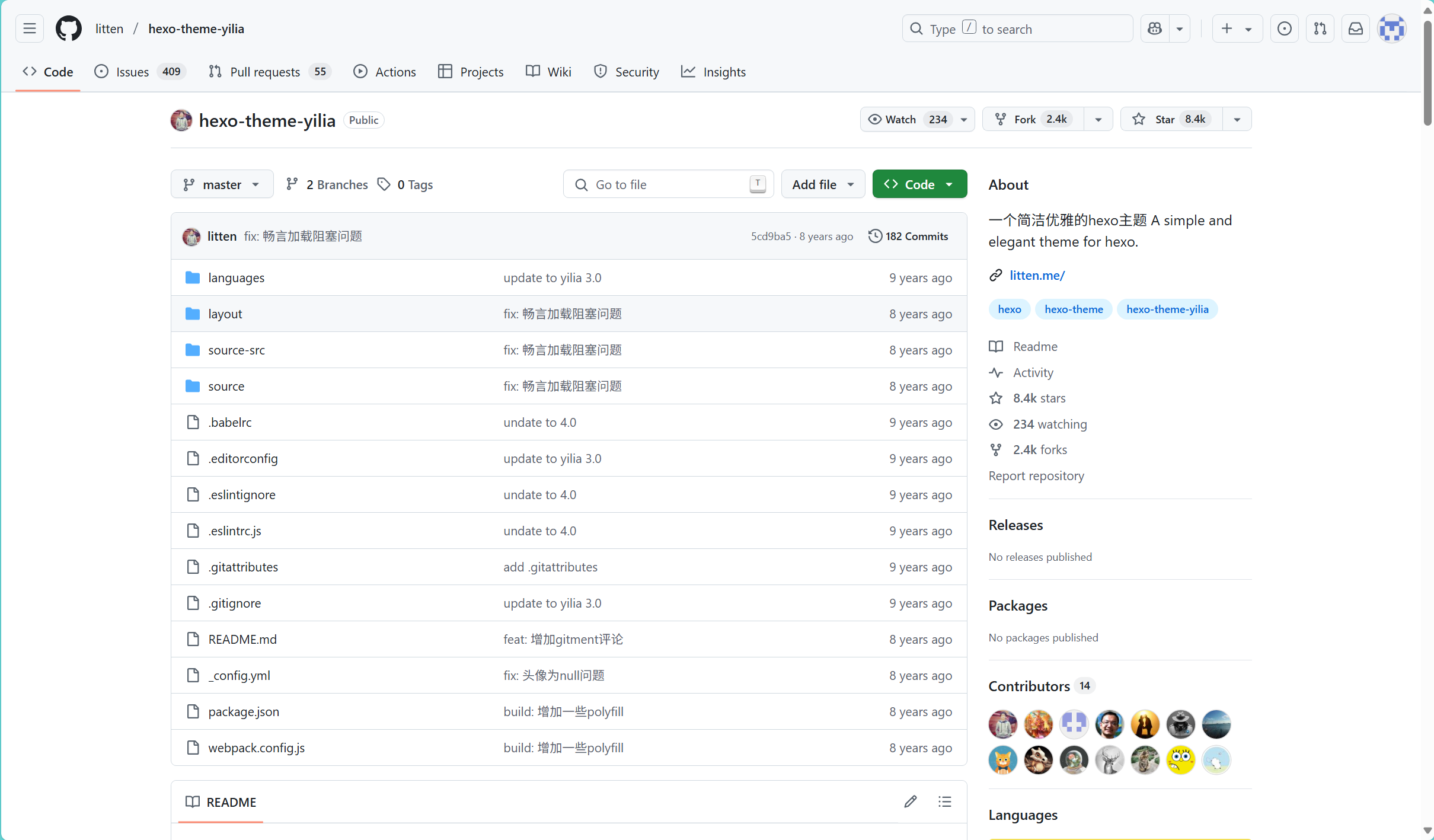Click the book icon next to Readme
Screen dimensions: 1434x840
tap(996, 346)
